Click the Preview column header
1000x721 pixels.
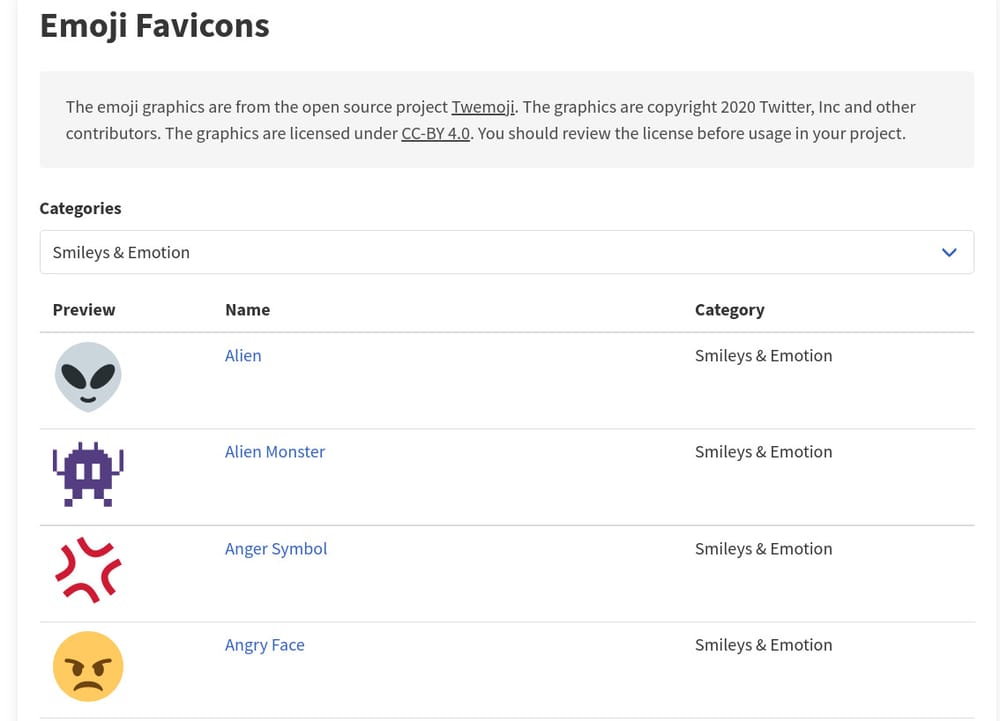tap(84, 309)
